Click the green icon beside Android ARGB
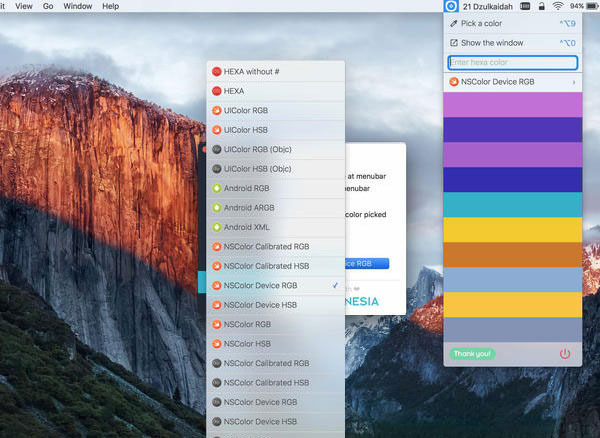Image resolution: width=600 pixels, height=438 pixels. [217, 208]
